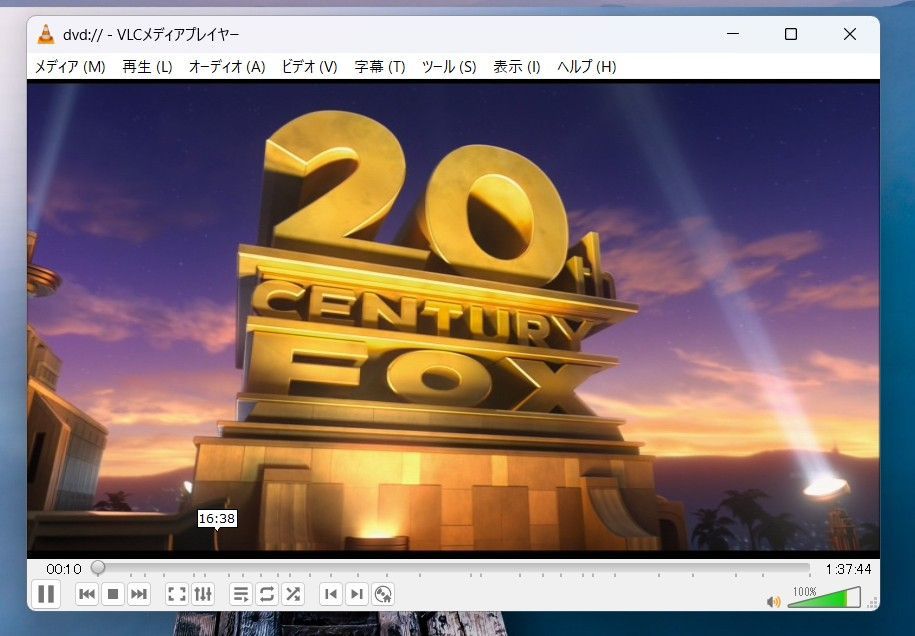Expand the 字幕 (T) subtitle menu
The image size is (915, 636).
(380, 67)
